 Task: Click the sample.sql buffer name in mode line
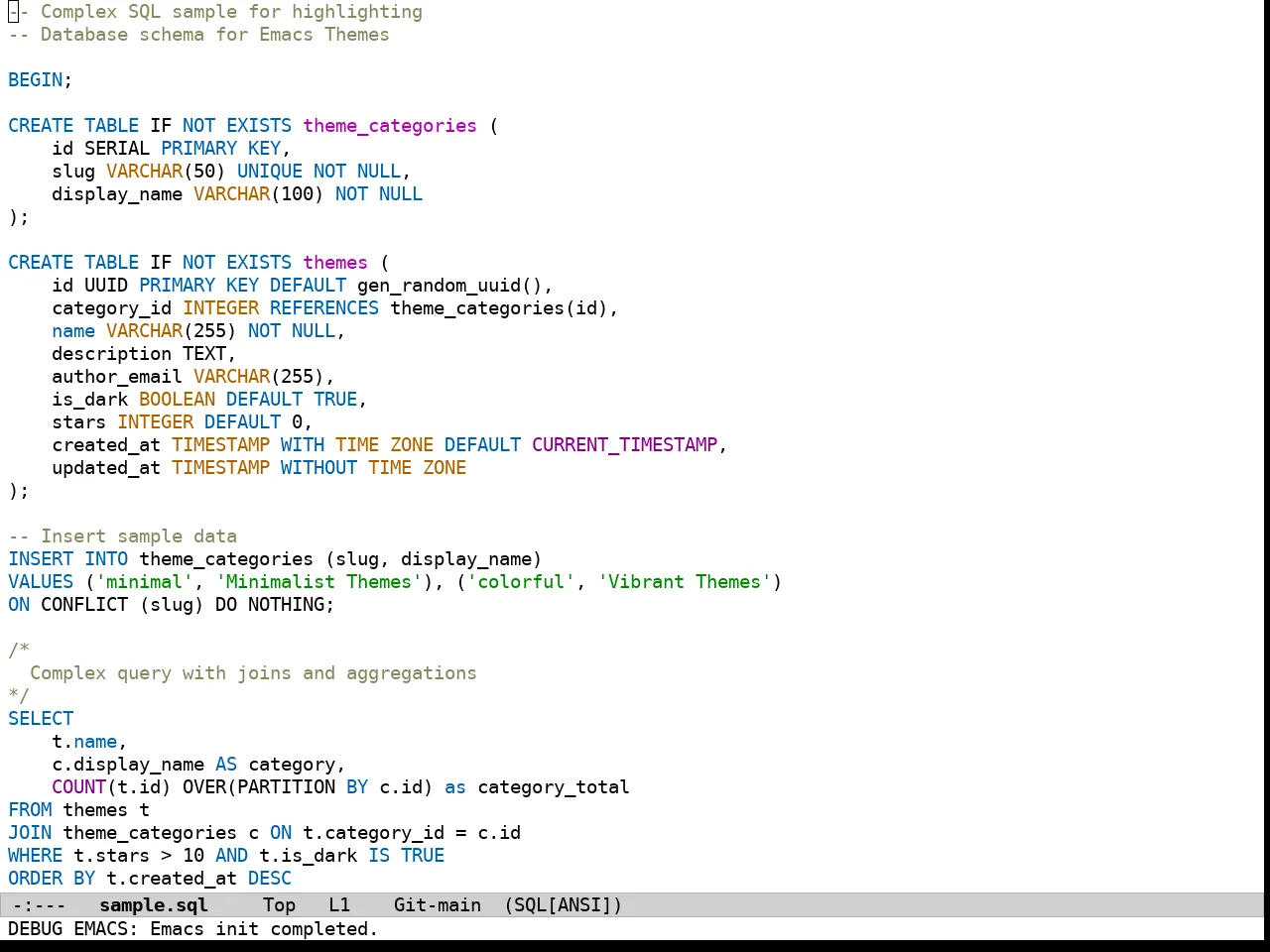154,904
